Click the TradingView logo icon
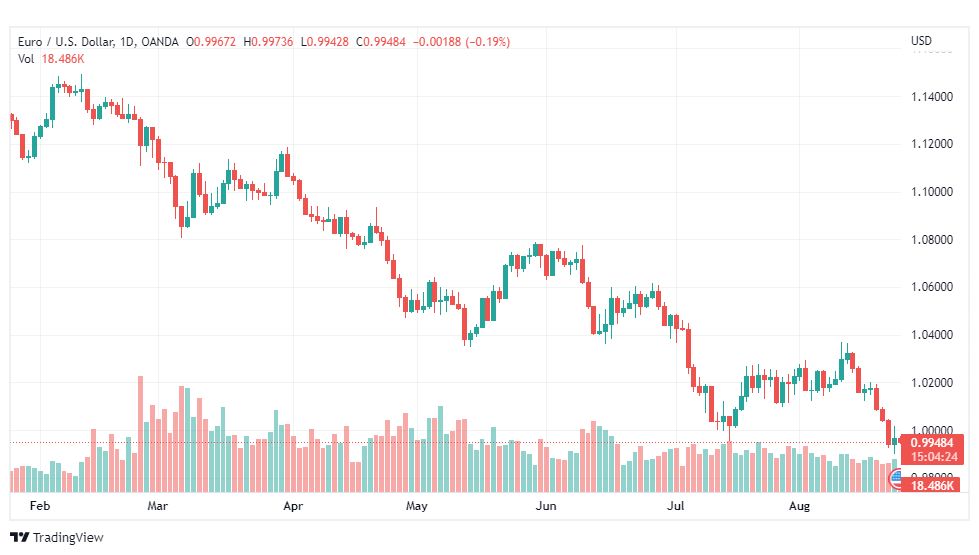 [x=19, y=538]
